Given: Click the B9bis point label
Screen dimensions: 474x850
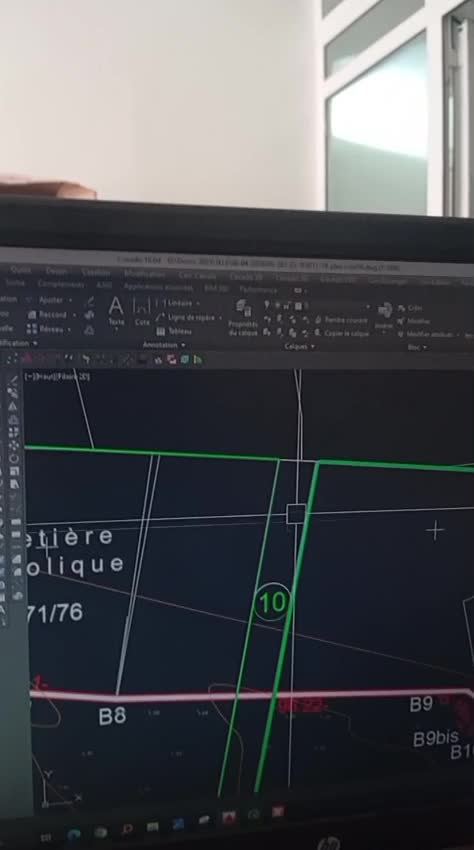Looking at the screenshot, I should point(435,738).
